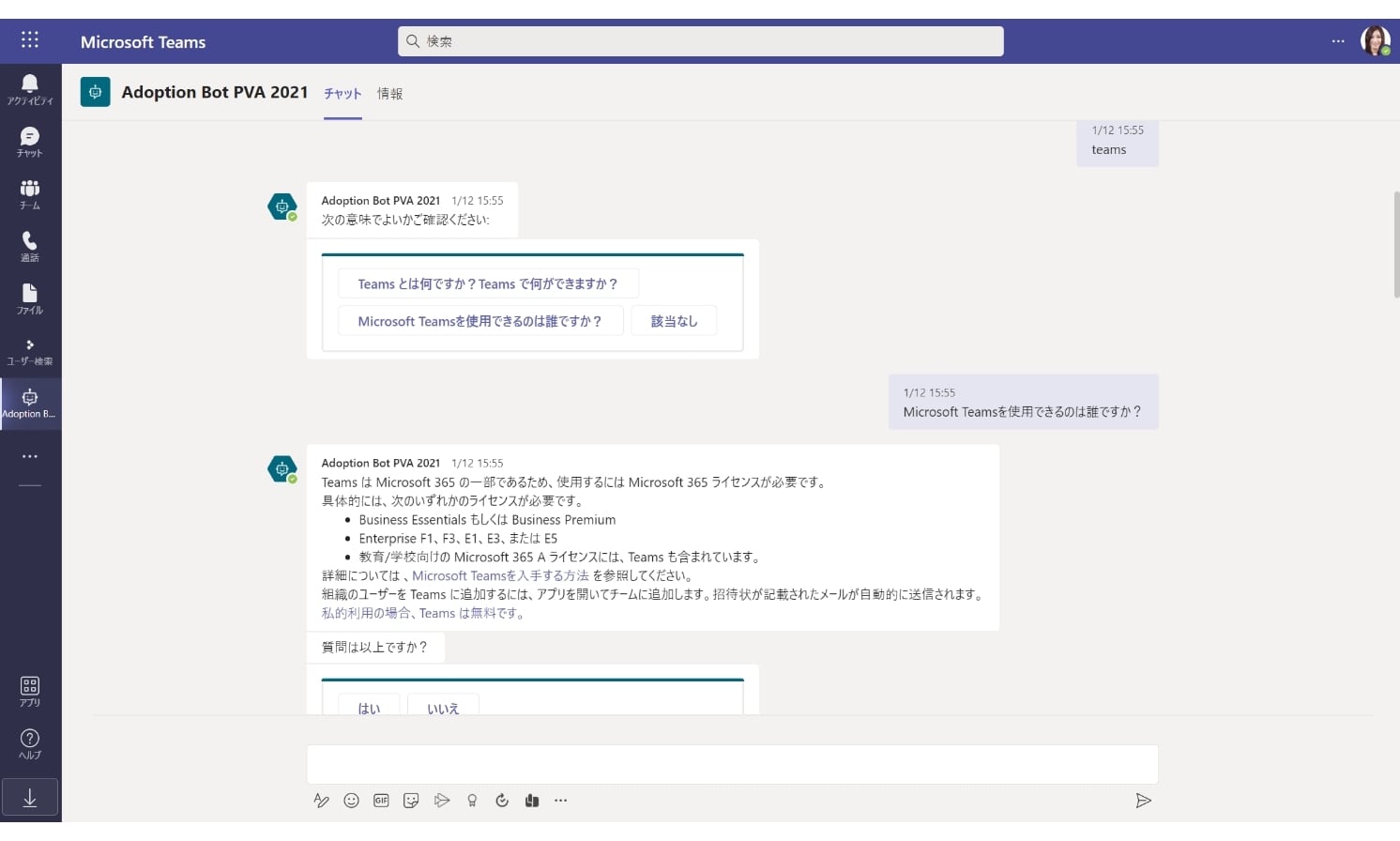
Task: Click the thumbs-up app icon in compose toolbar
Action: click(532, 801)
